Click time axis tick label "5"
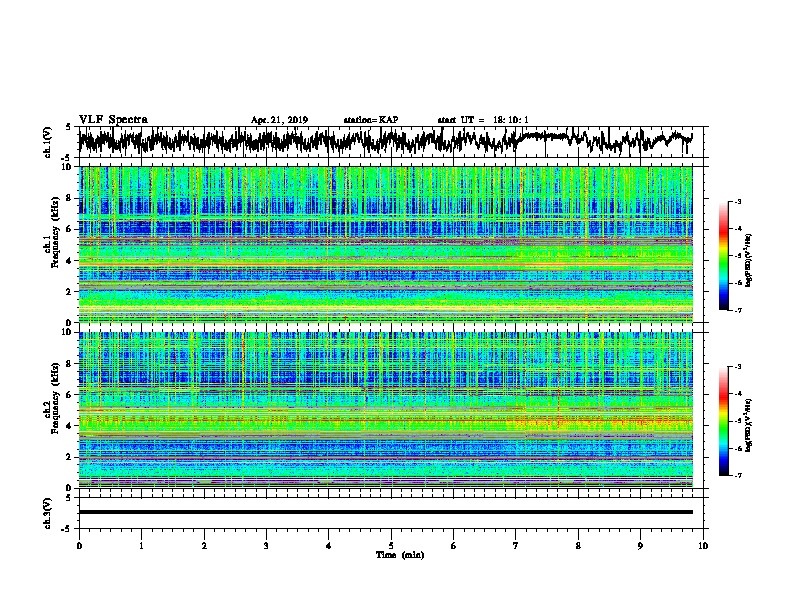Viewport: 792px width, 612px height. [x=391, y=546]
